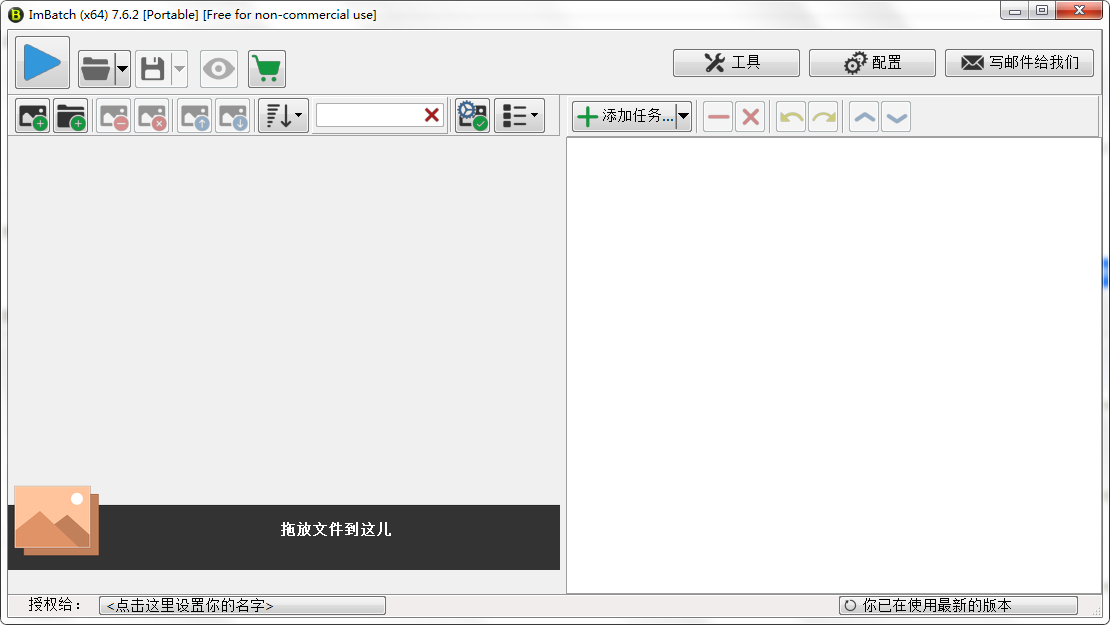Click the blue Run batch play button
Viewport: 1110px width, 625px height.
[x=42, y=63]
